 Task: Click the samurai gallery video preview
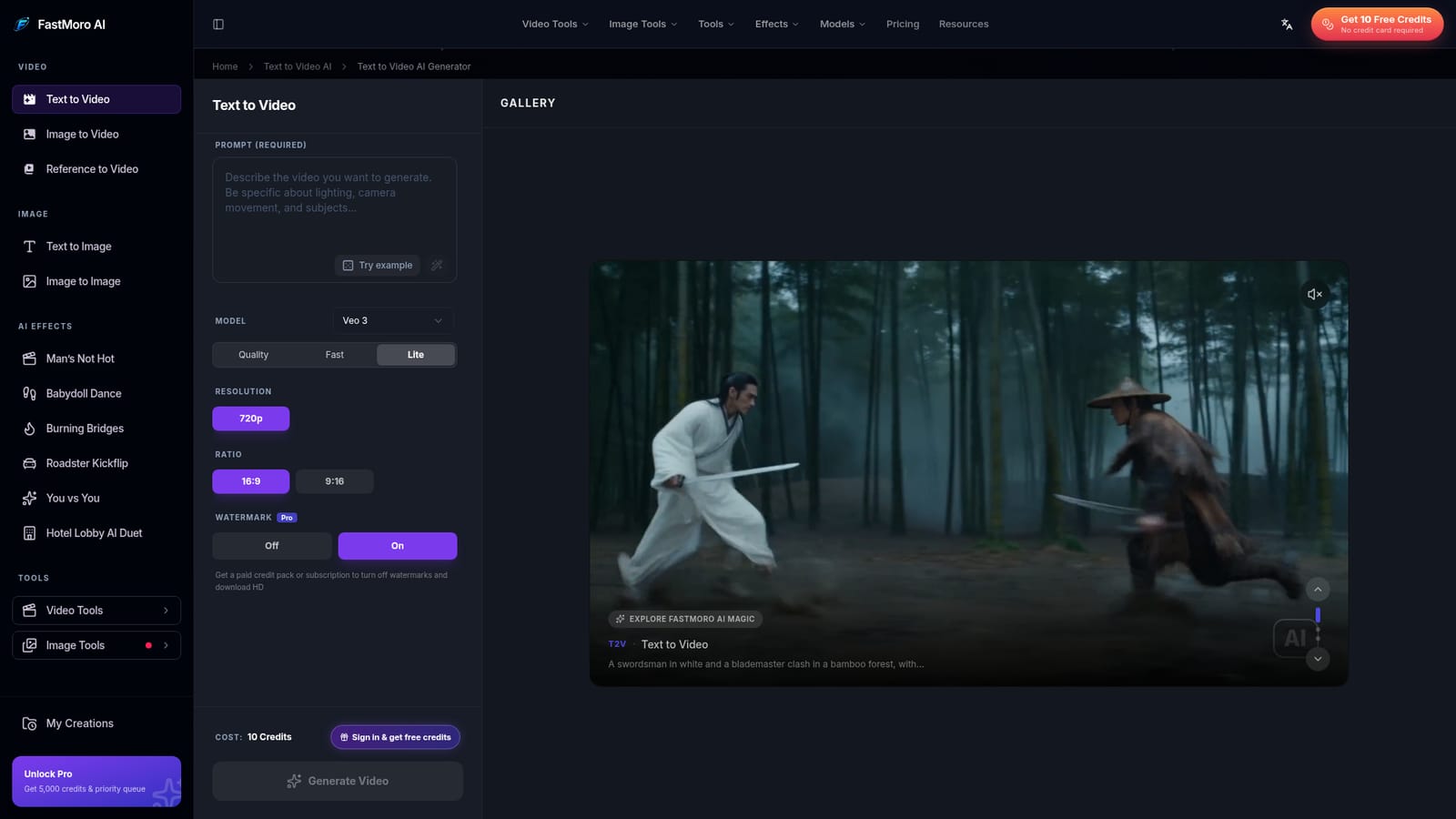pos(969,473)
